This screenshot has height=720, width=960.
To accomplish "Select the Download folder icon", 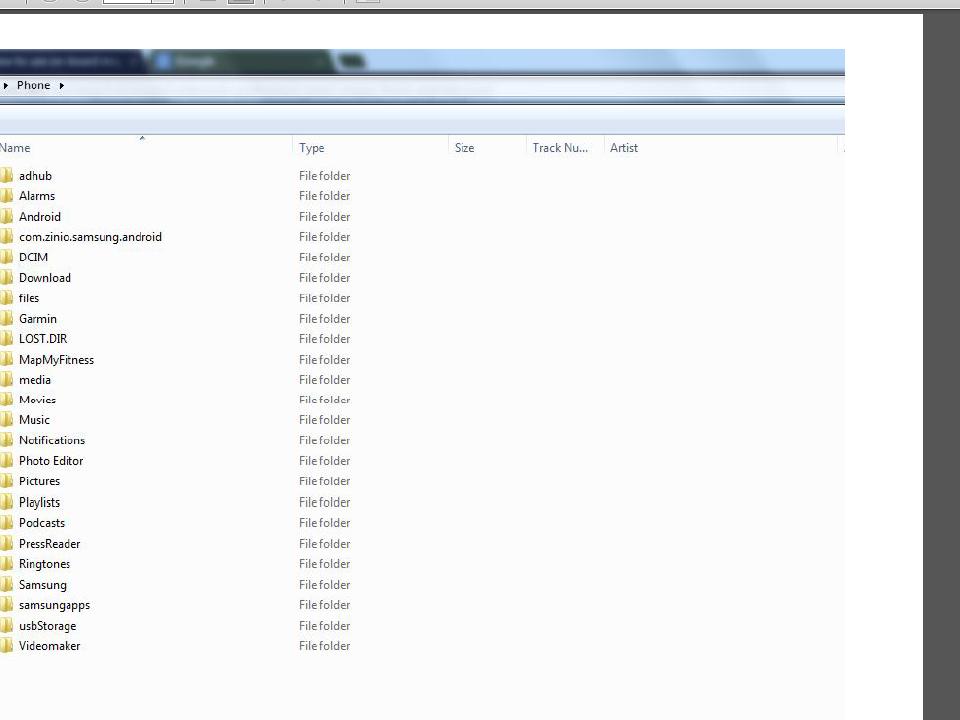I will point(6,278).
